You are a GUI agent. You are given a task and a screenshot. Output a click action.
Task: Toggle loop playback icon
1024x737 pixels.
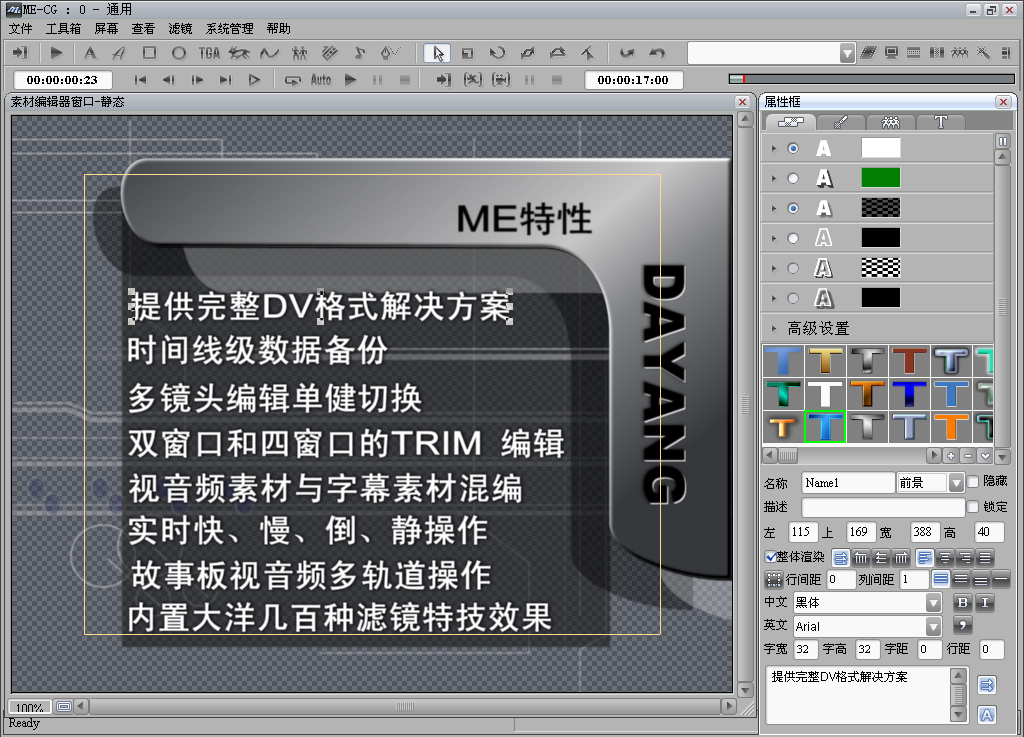(x=293, y=80)
